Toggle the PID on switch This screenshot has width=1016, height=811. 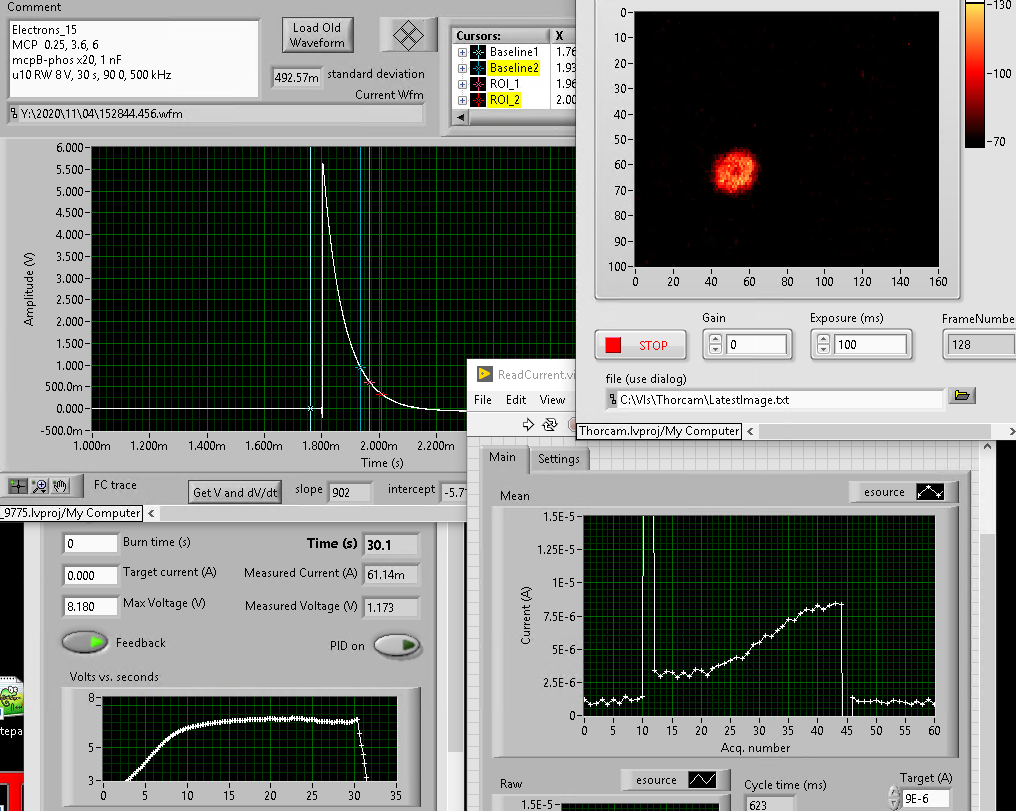pos(396,646)
